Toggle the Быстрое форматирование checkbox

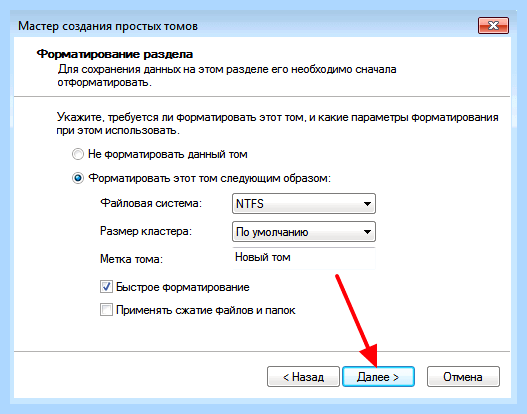(106, 287)
